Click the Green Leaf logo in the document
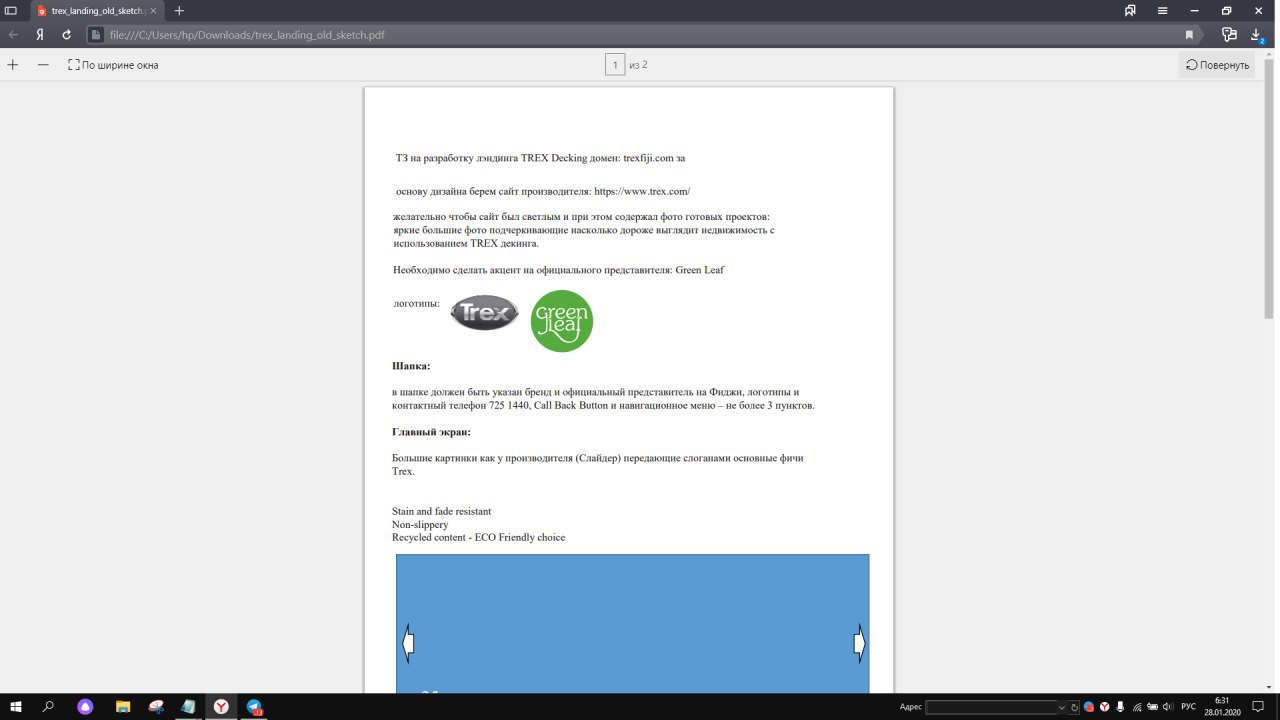The image size is (1280, 720). coord(562,321)
